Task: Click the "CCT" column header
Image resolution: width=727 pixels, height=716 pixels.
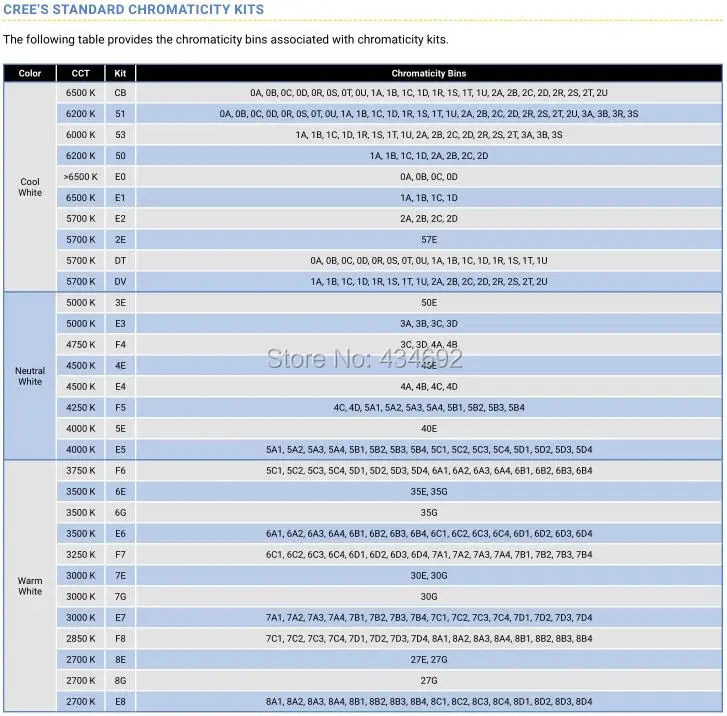Action: coord(80,73)
